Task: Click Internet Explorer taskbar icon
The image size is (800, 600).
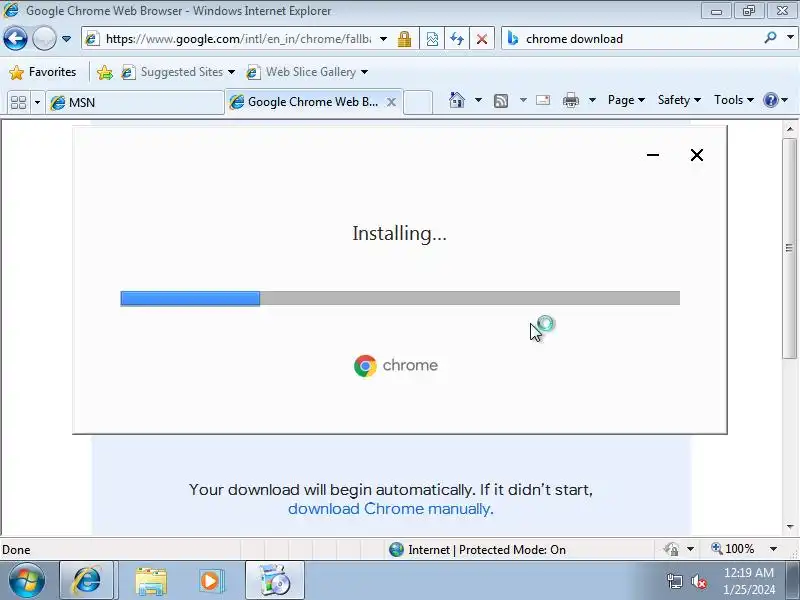Action: 86,580
